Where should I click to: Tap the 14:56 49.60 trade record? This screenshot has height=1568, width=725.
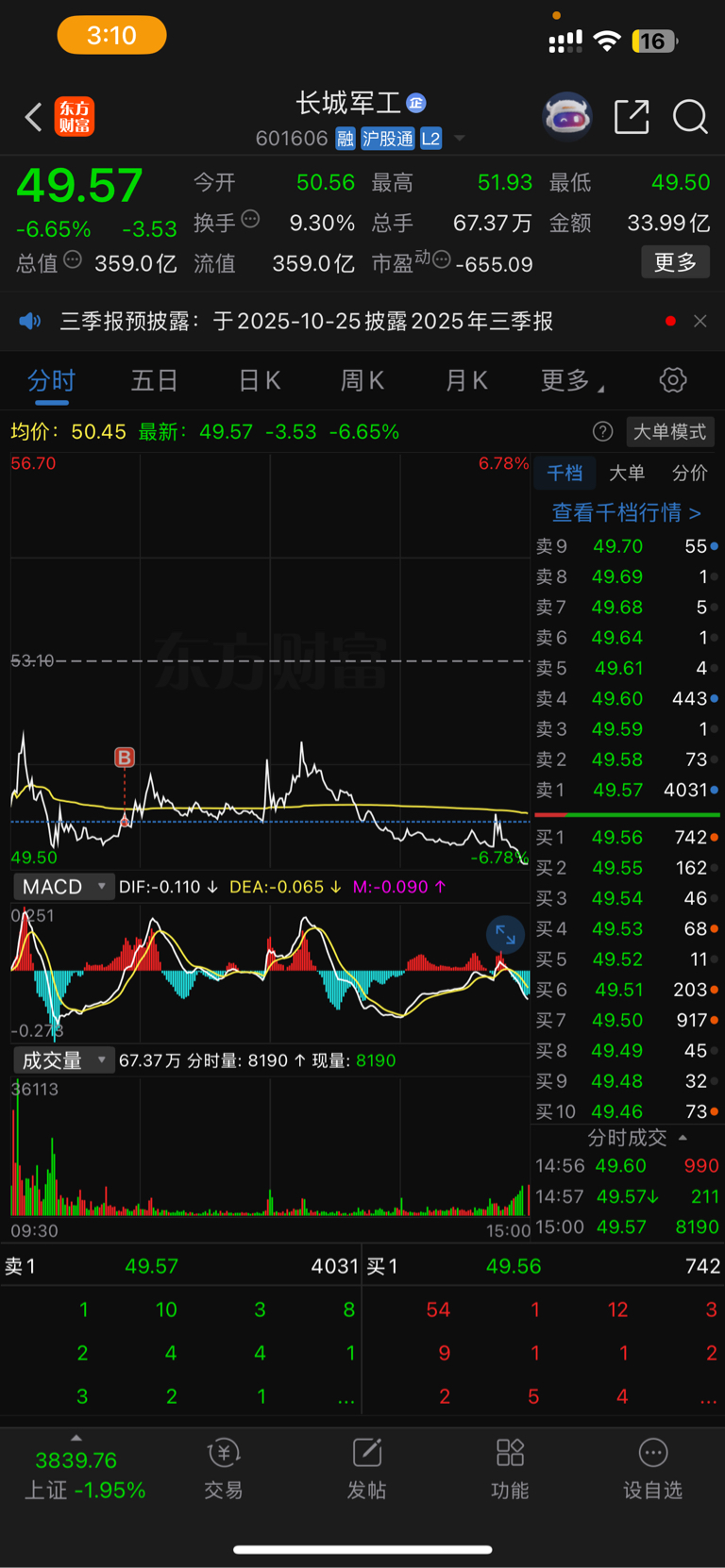(x=627, y=1166)
